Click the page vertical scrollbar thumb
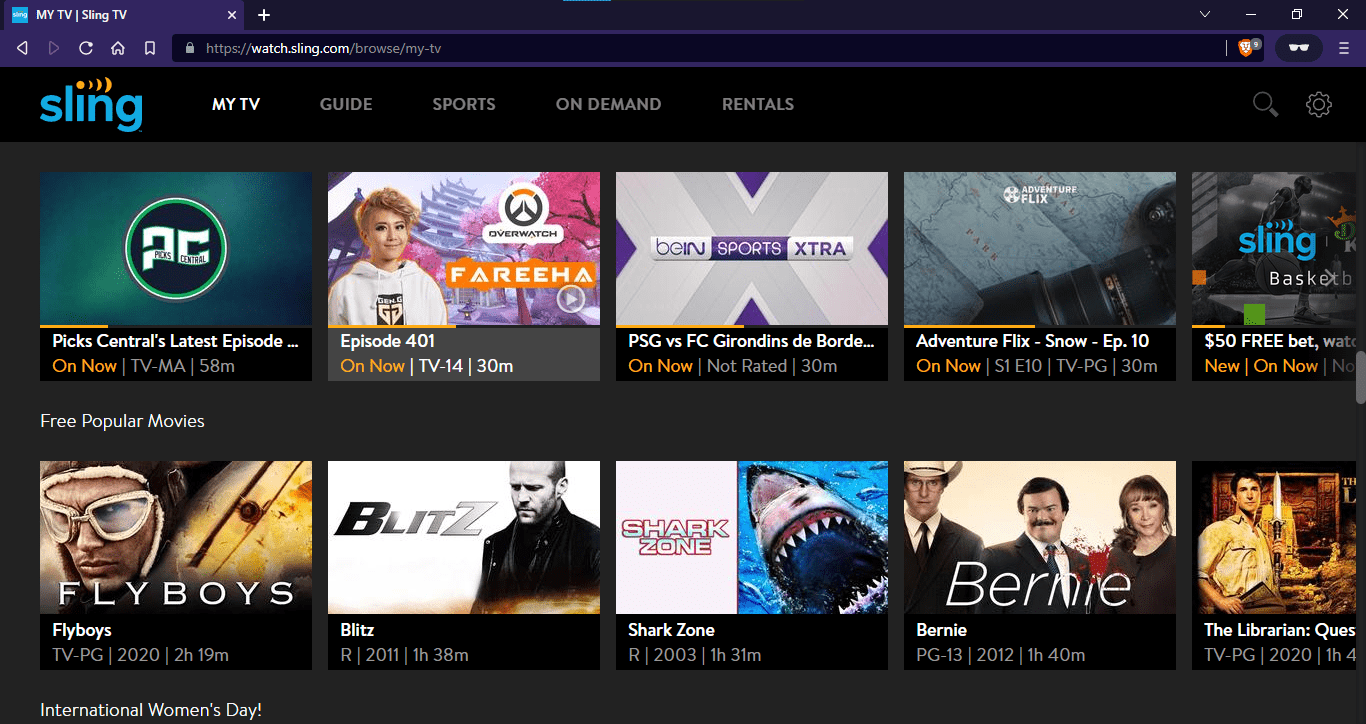The height and width of the screenshot is (724, 1366). [1360, 377]
